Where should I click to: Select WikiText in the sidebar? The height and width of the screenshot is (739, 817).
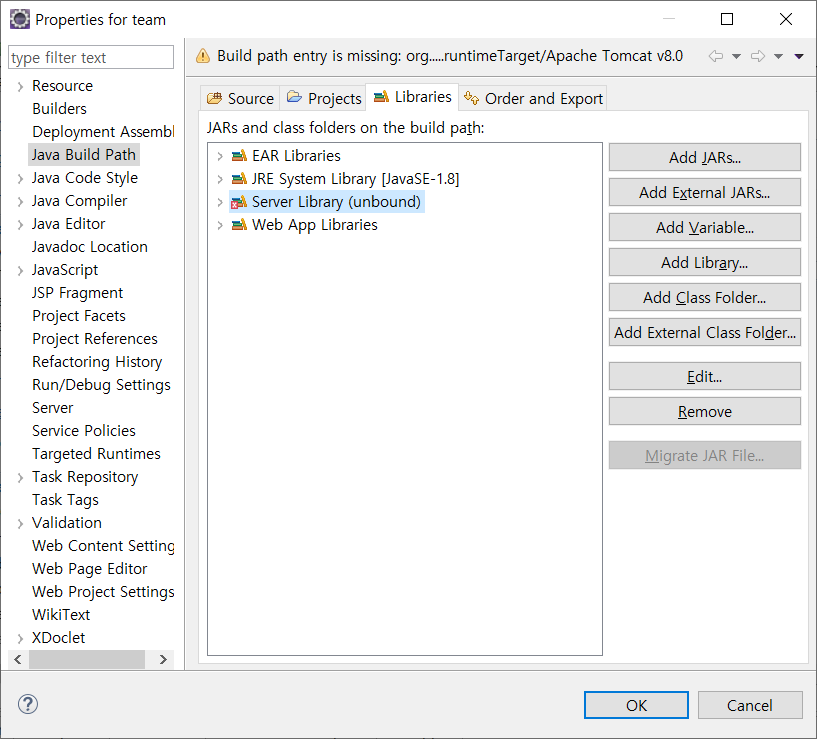61,614
